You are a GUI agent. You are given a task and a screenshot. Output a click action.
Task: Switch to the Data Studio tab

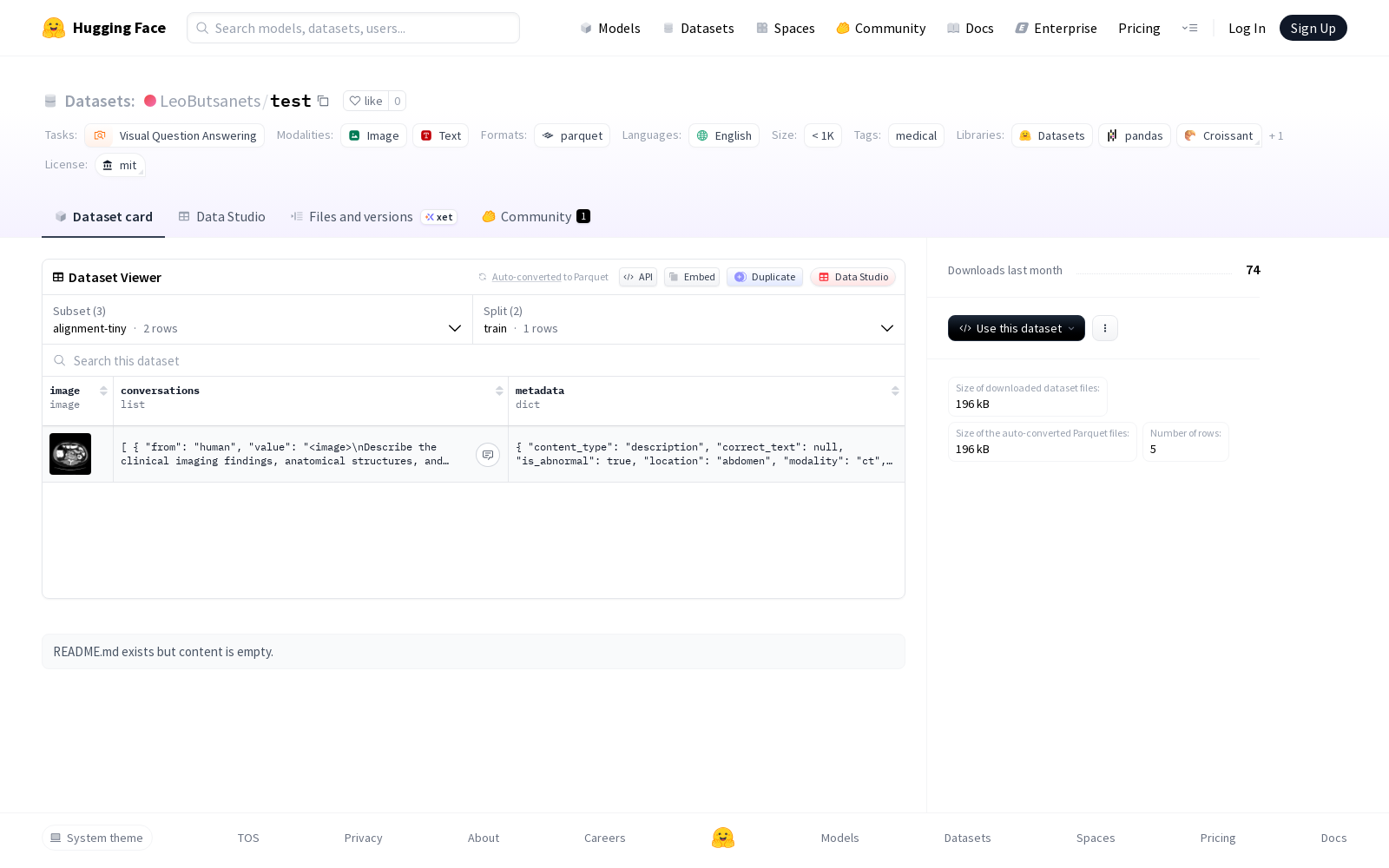click(221, 217)
